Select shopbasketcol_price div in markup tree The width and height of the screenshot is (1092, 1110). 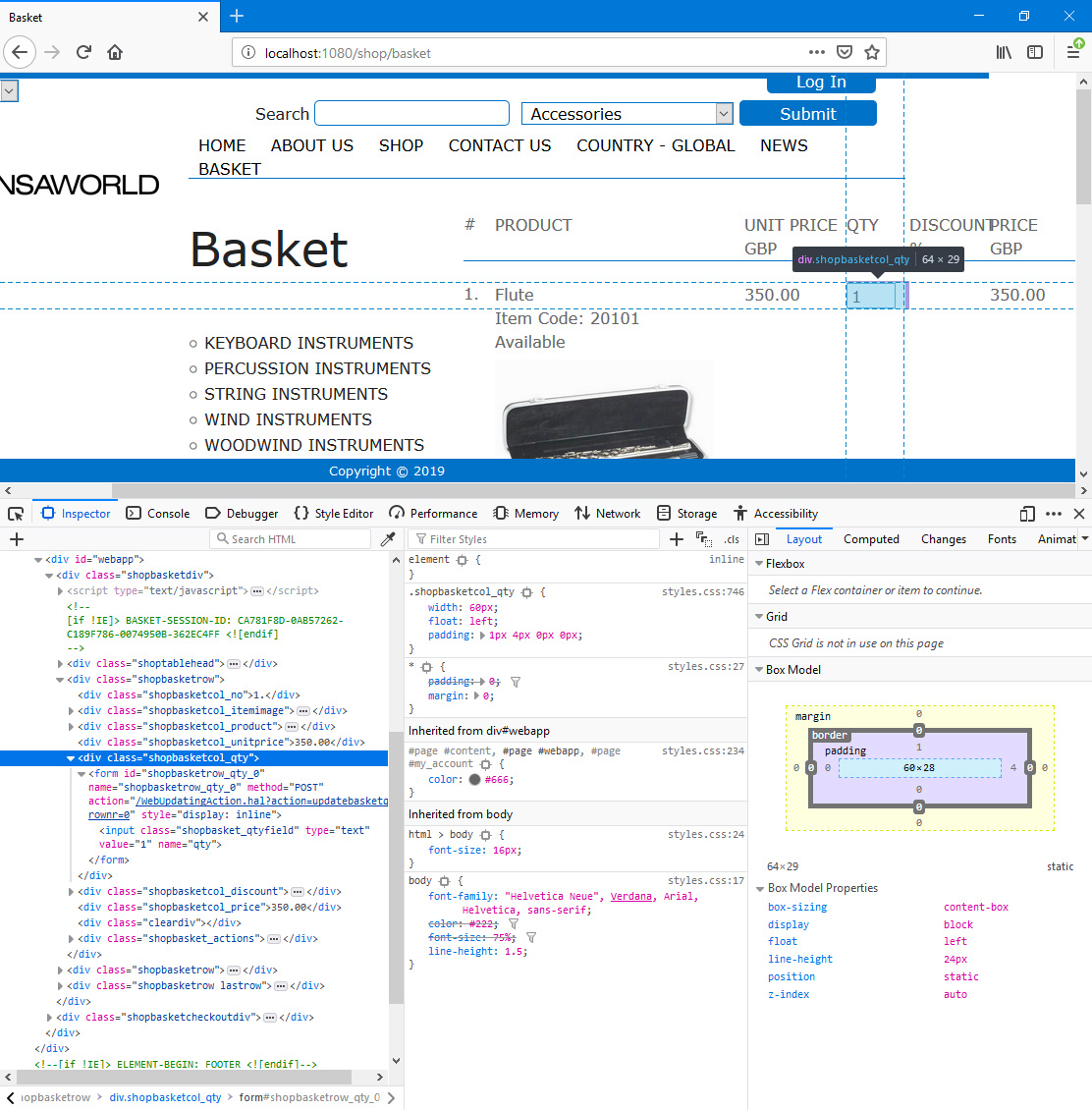coord(209,908)
